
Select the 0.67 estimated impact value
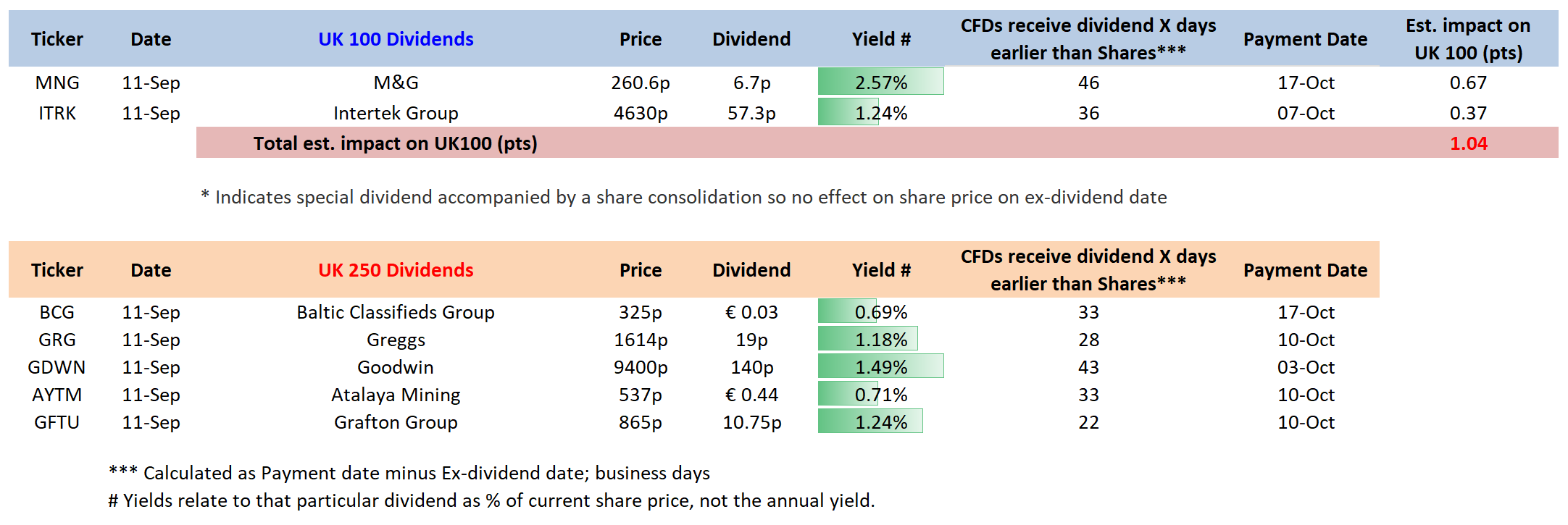[1468, 83]
